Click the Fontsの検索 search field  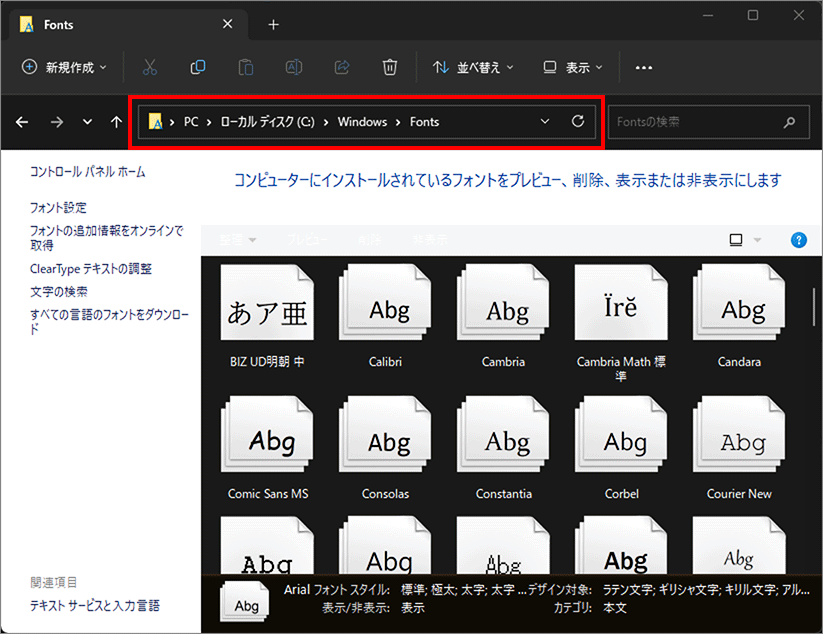[708, 122]
